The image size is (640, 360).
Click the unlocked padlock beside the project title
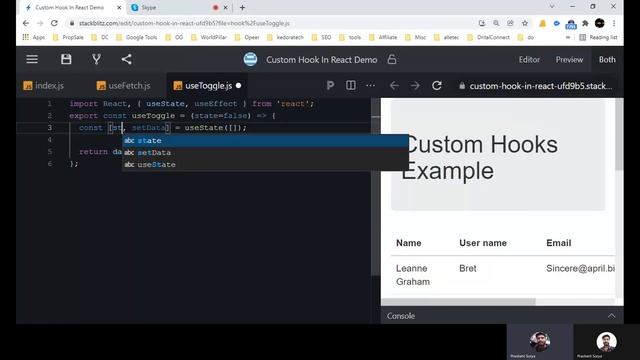click(392, 60)
